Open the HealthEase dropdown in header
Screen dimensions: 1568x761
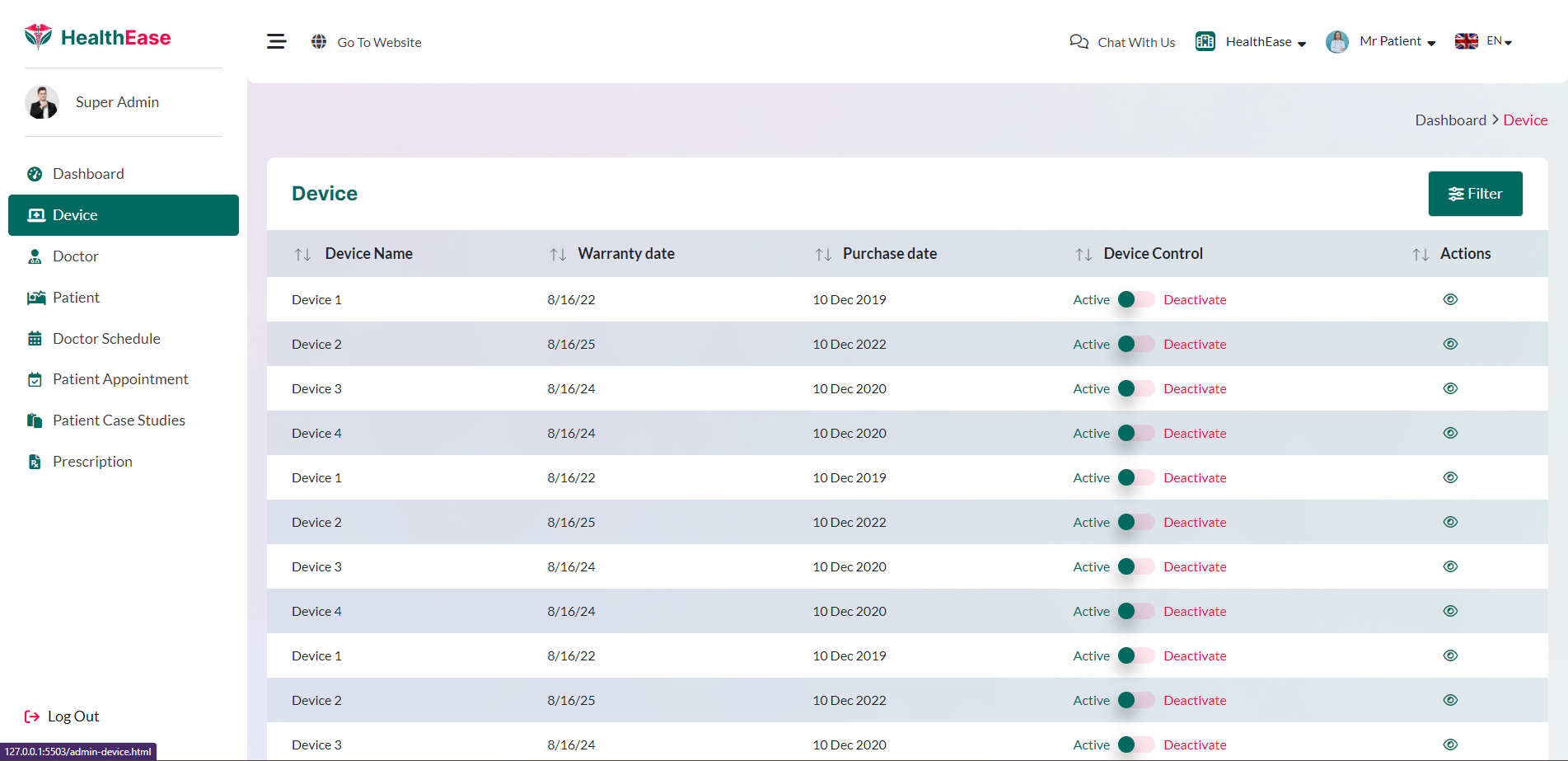point(1266,42)
